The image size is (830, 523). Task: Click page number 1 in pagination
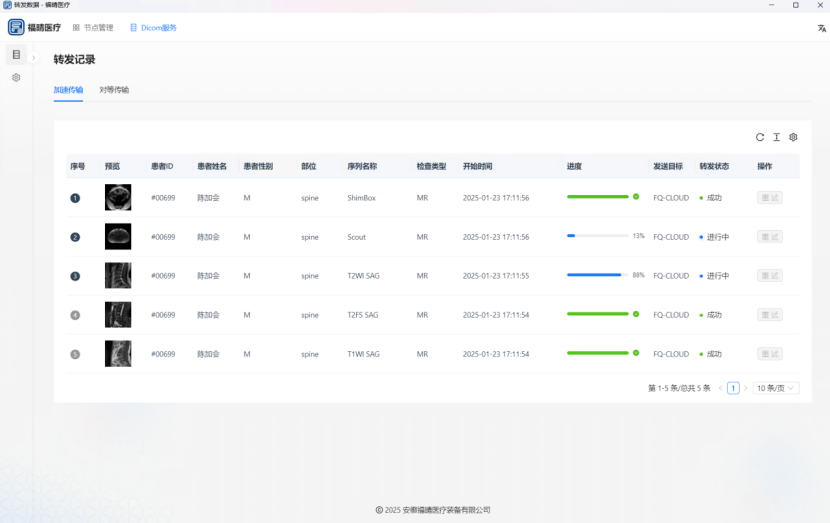(x=733, y=388)
